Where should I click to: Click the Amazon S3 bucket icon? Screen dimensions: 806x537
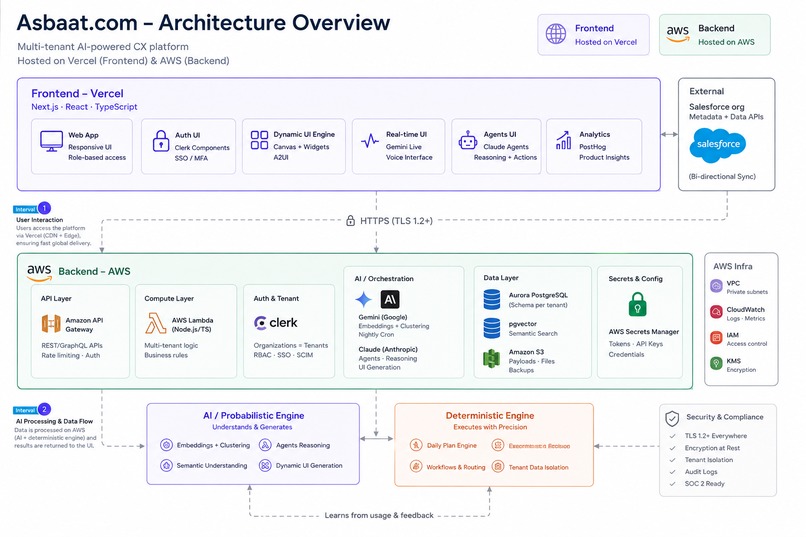click(x=492, y=358)
